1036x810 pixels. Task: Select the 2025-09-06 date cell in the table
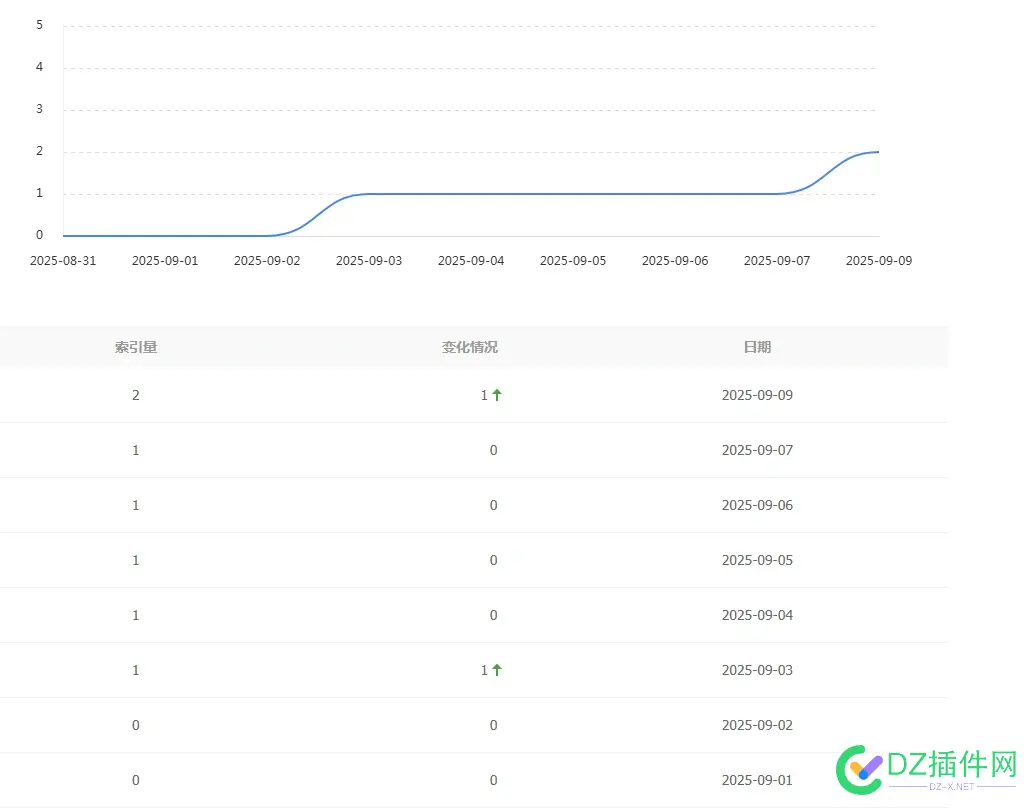tap(757, 505)
